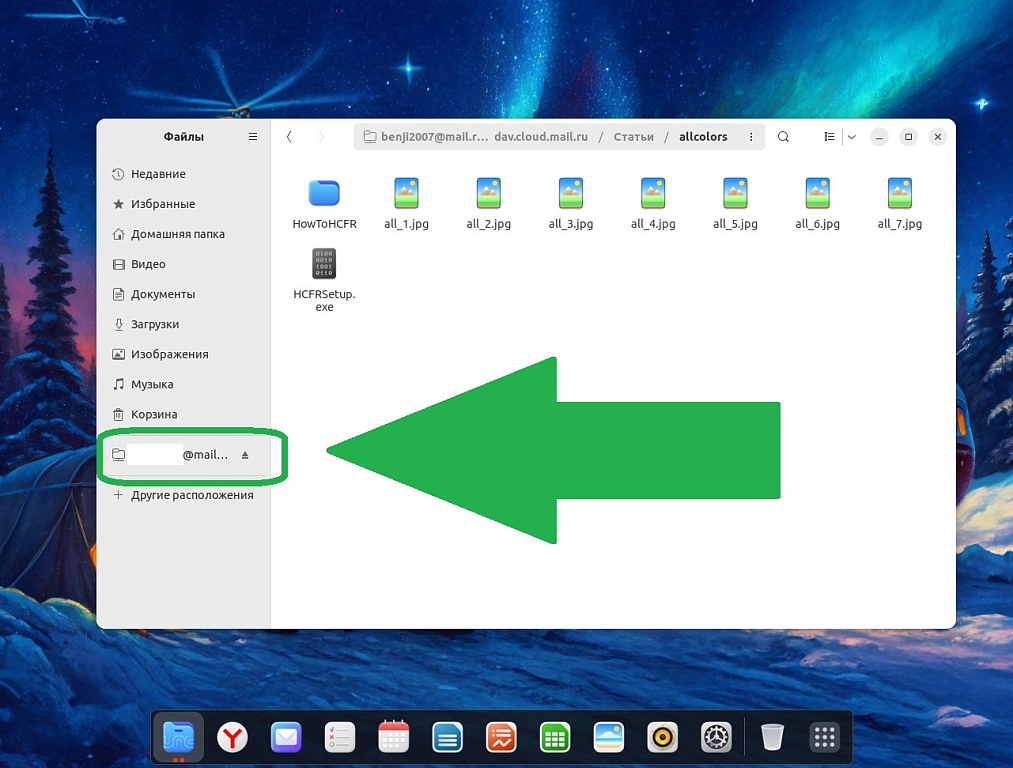Navigate to Статьи in path bar
The height and width of the screenshot is (768, 1013).
pyautogui.click(x=633, y=137)
